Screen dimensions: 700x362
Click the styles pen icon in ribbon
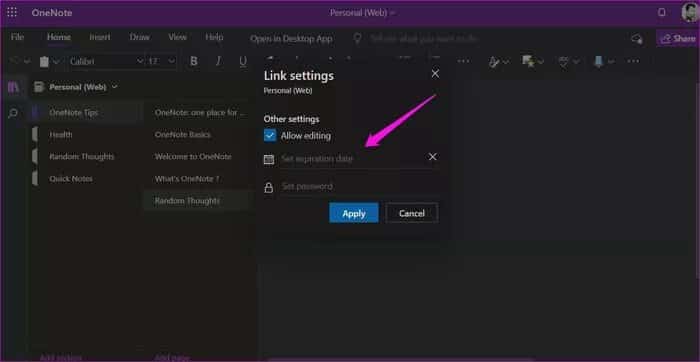coord(494,62)
